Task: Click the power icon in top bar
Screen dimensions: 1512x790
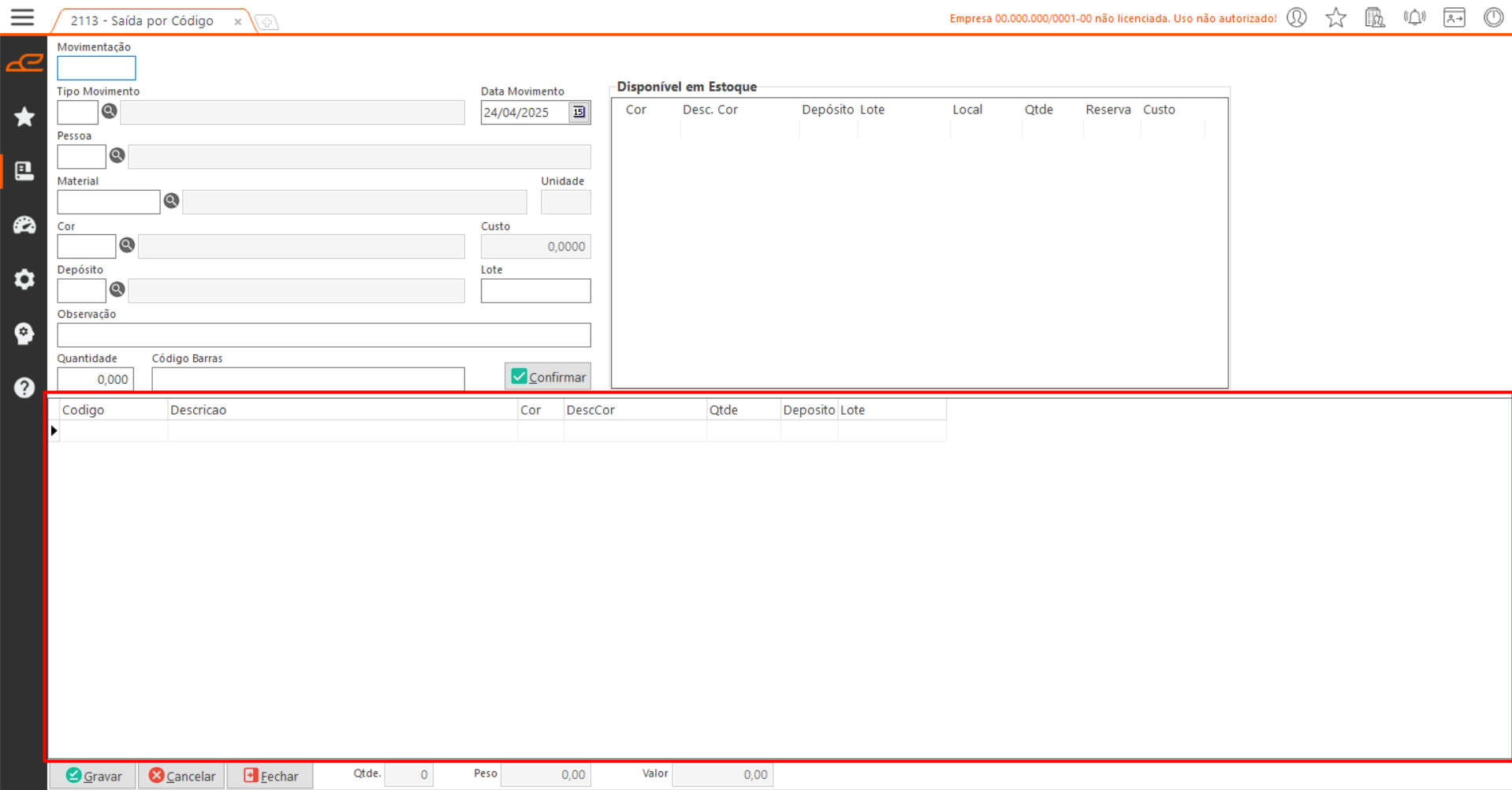Action: (x=1493, y=17)
